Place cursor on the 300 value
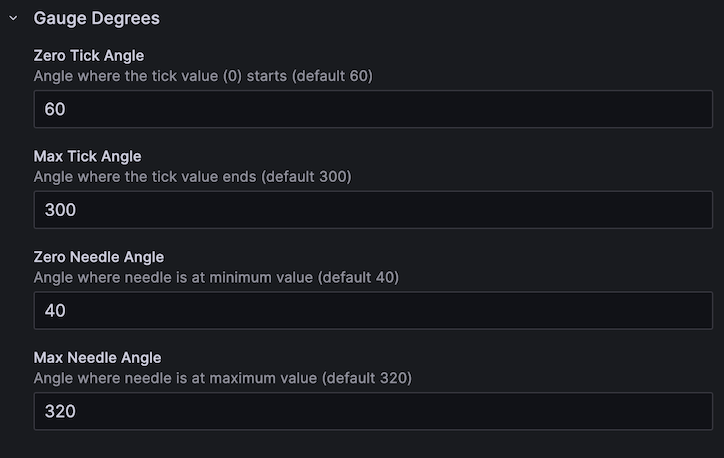 point(60,210)
